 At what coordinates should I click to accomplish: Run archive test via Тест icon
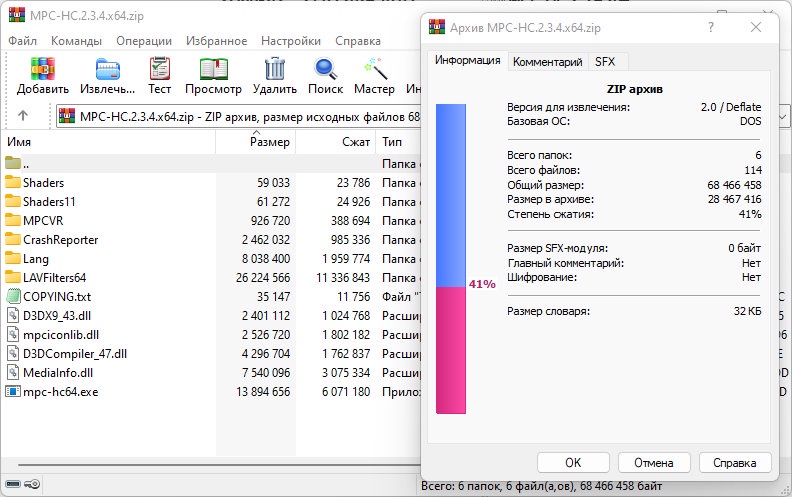(x=160, y=69)
